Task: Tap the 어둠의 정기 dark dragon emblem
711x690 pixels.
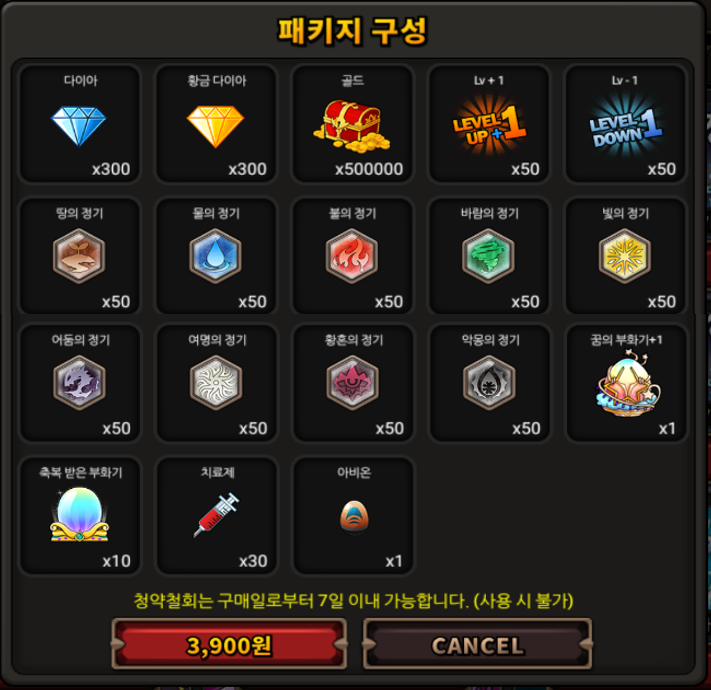Action: [x=79, y=383]
